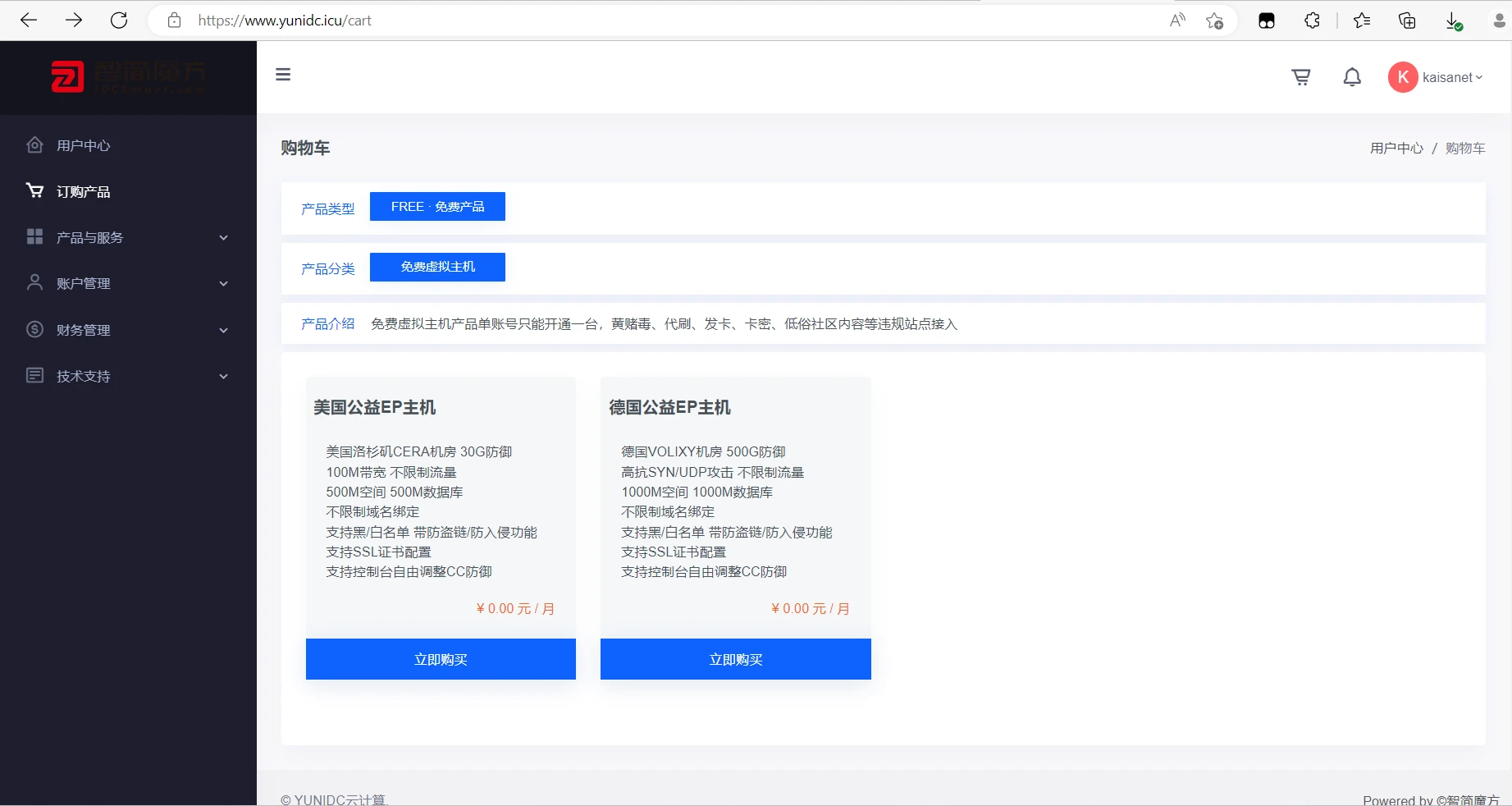Open the shopping cart icon in header
The image size is (1512, 806).
coord(1300,77)
